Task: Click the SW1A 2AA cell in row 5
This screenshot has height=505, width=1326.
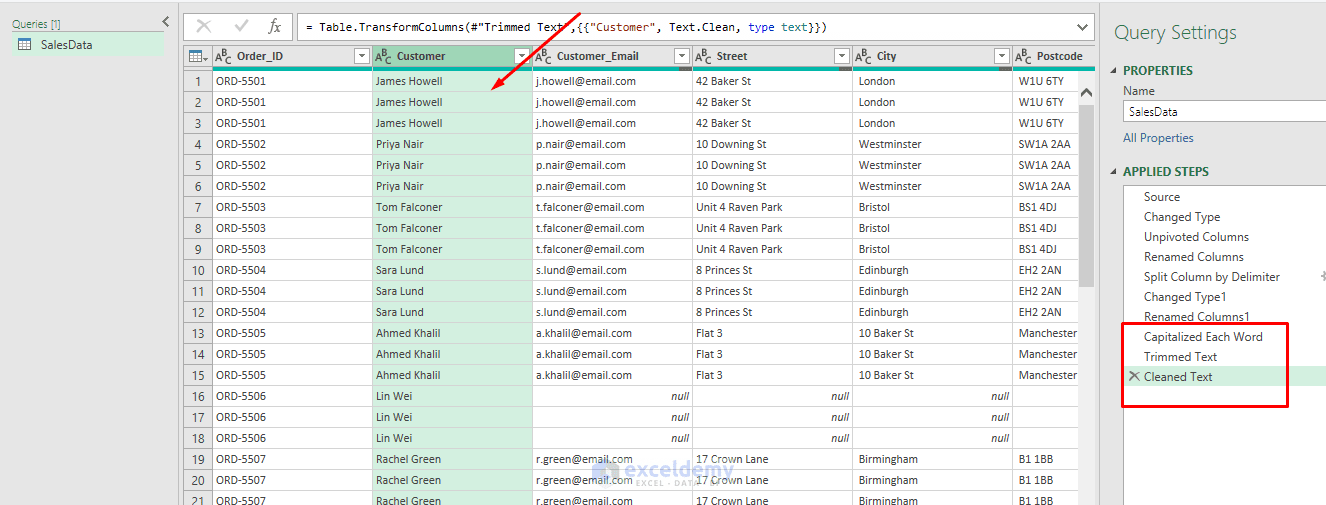Action: [1046, 165]
